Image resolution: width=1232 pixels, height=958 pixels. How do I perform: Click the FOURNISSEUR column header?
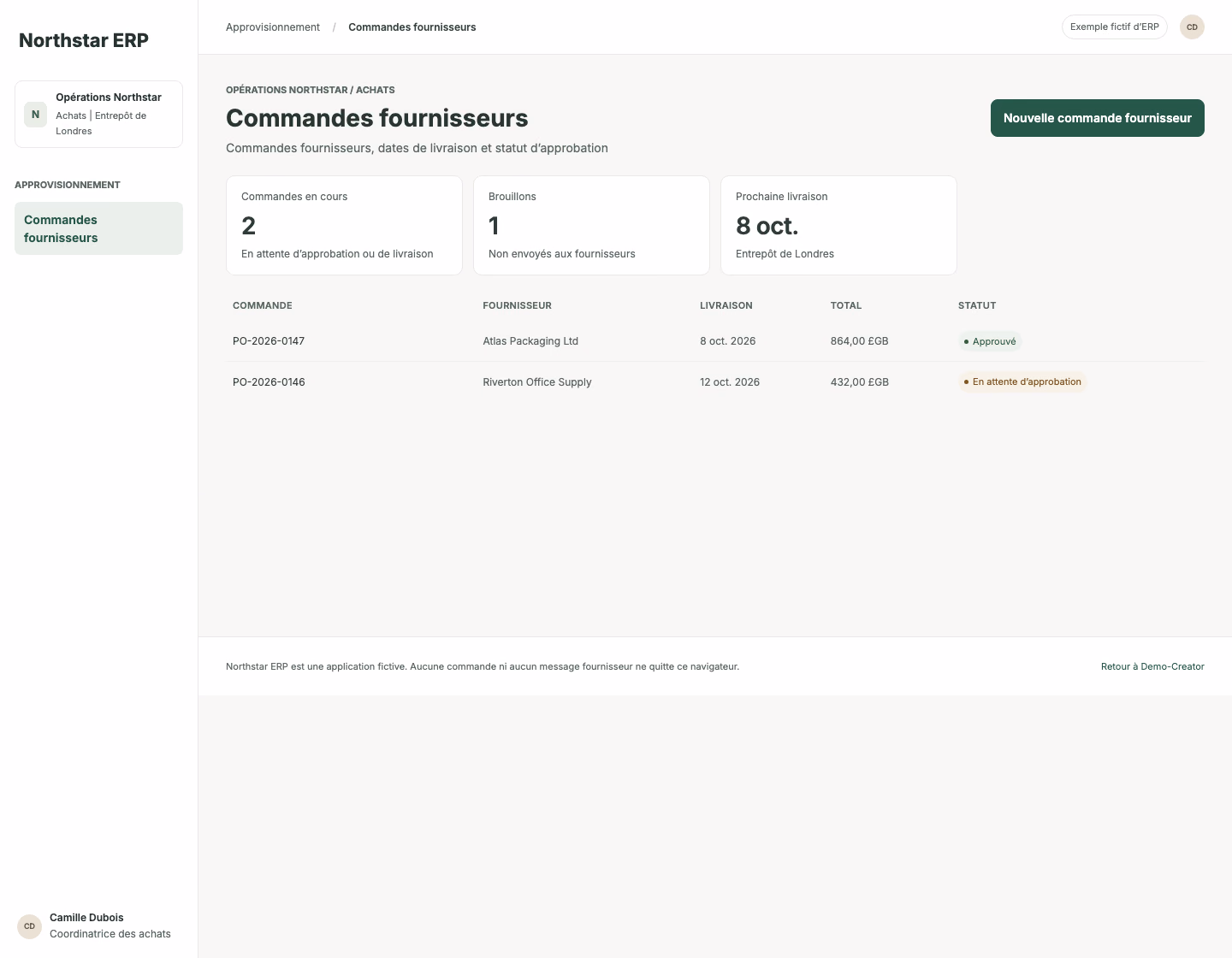pos(517,305)
